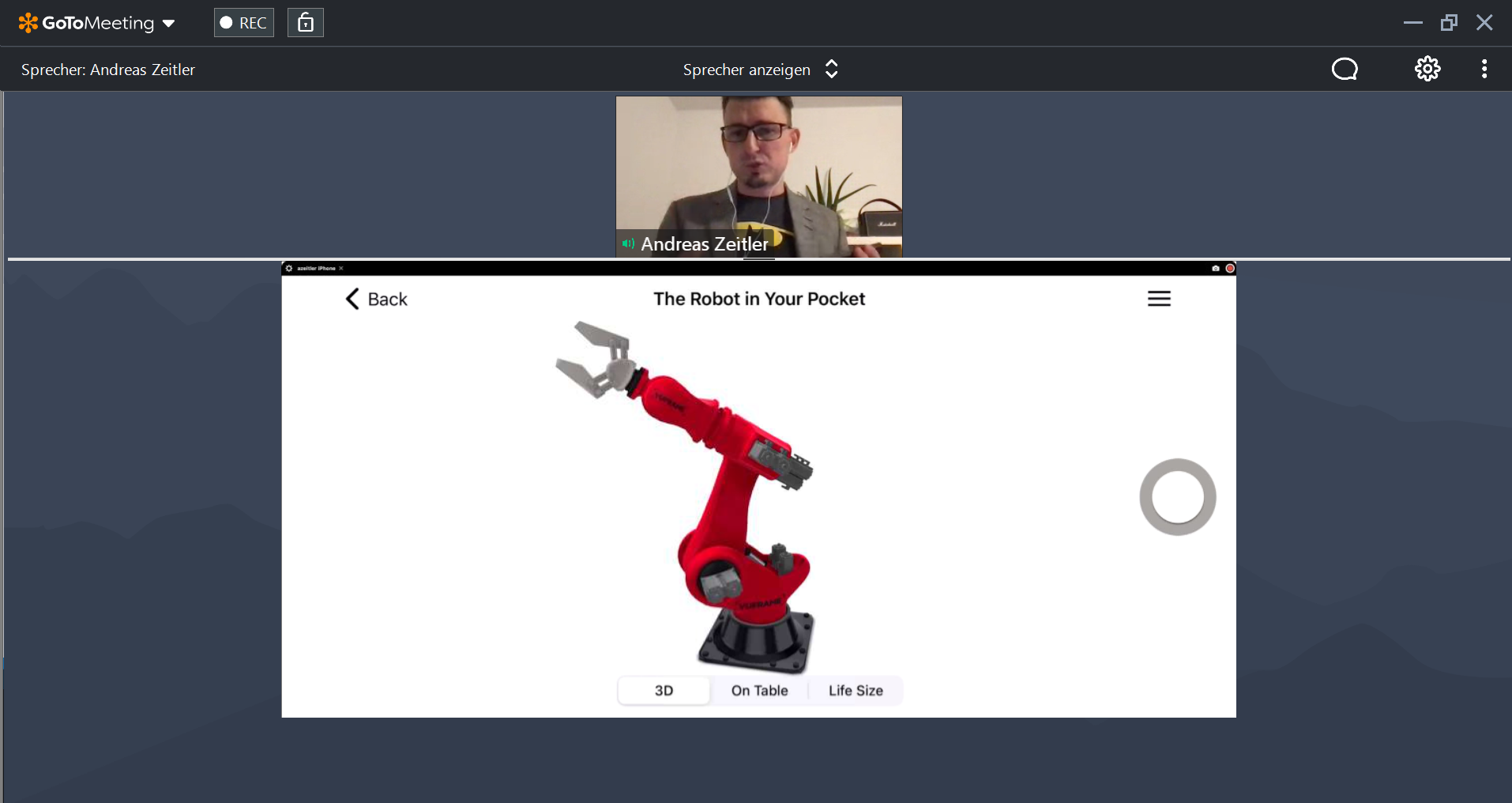Restore down the GoToMeeting window
This screenshot has height=803, width=1512.
(x=1448, y=23)
